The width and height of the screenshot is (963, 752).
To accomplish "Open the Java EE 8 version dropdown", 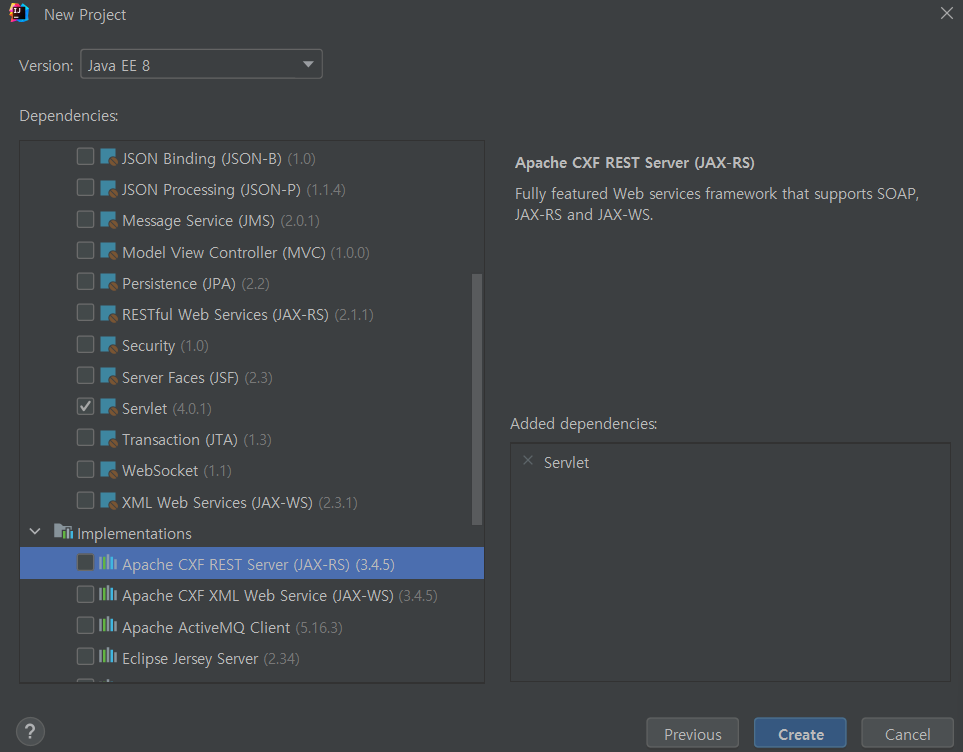I will pos(201,64).
